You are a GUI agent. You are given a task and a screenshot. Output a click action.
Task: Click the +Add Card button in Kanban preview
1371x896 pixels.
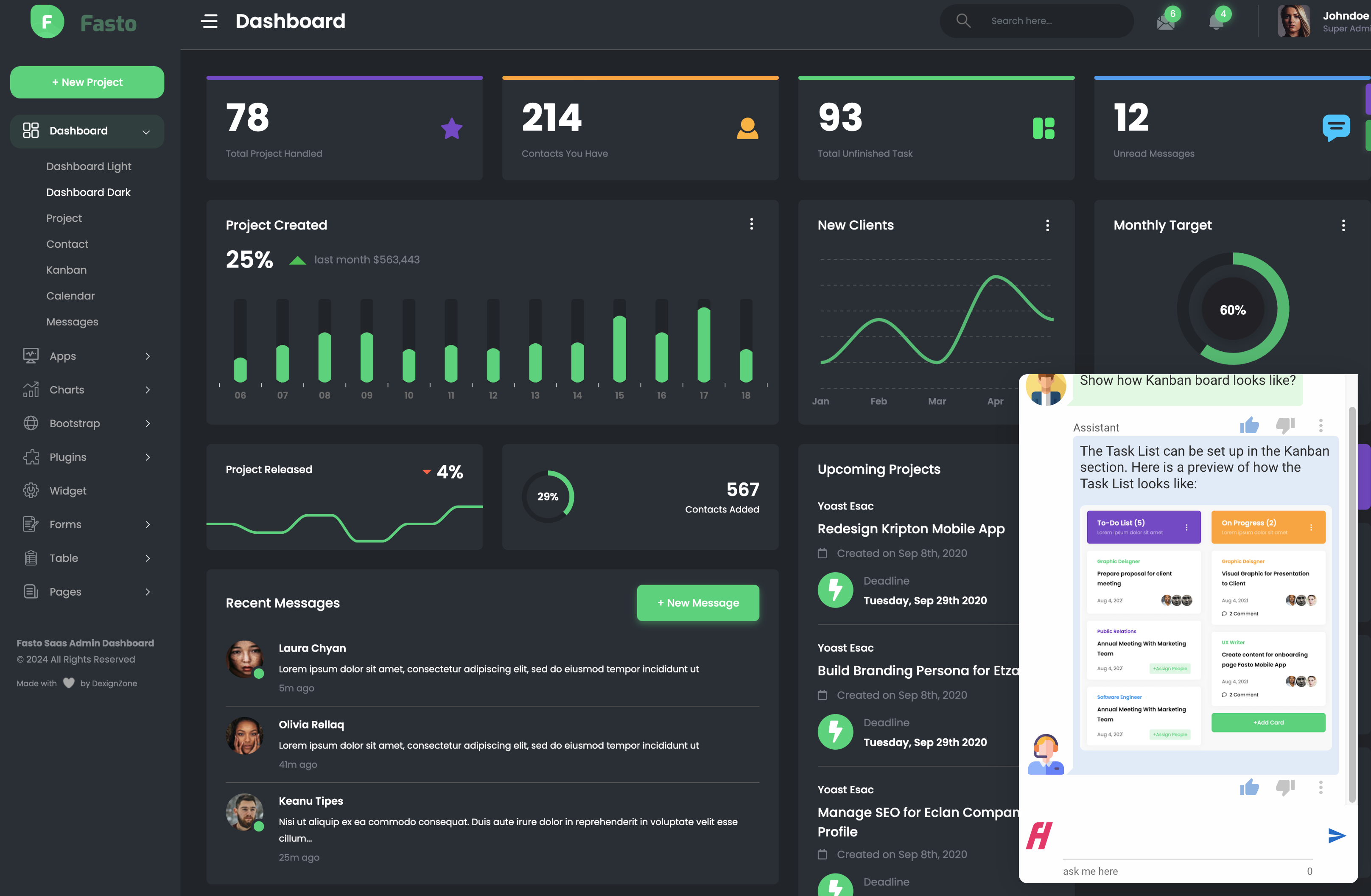click(x=1268, y=722)
